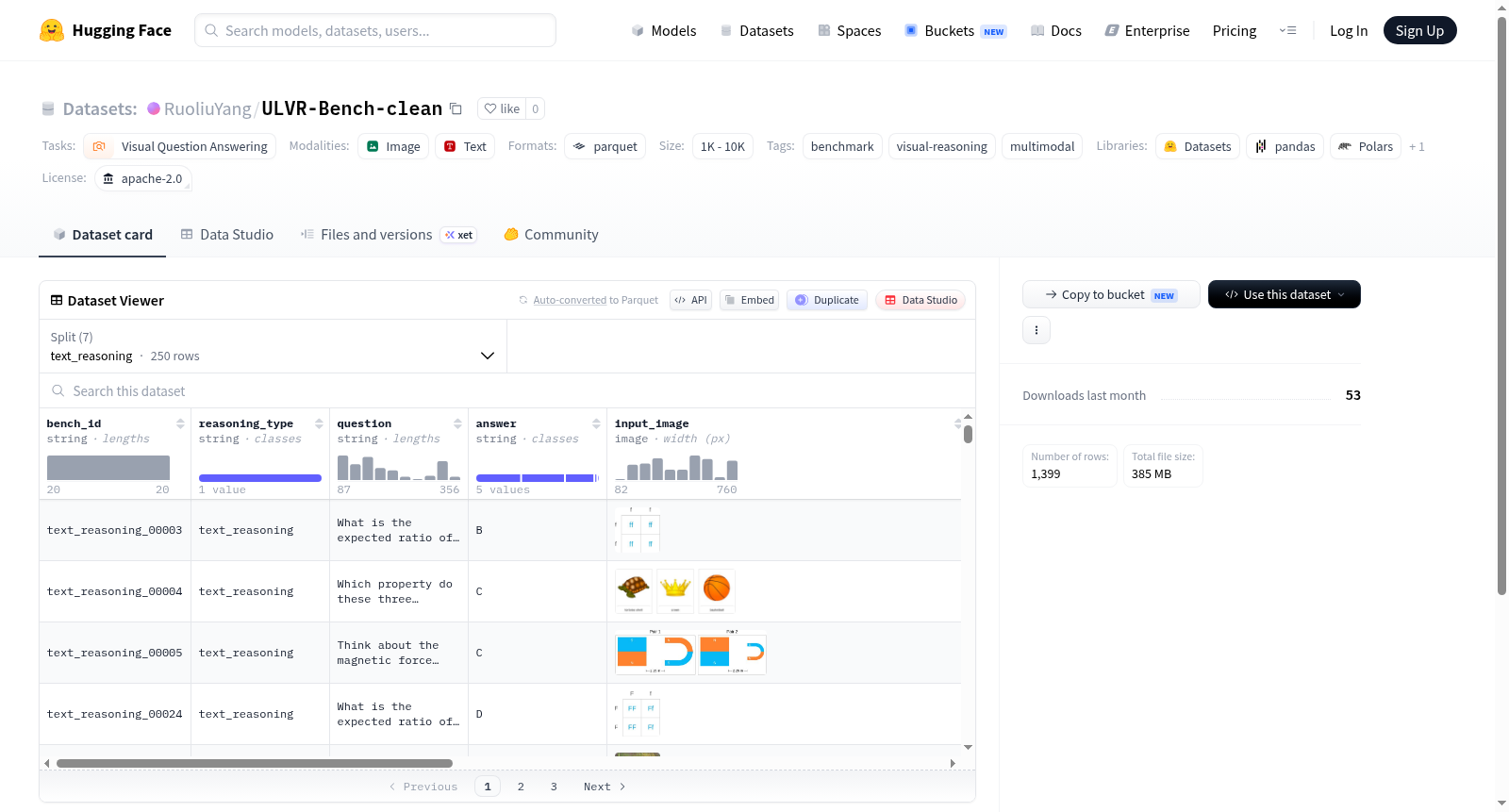Sort the bench_id column
This screenshot has height=812, width=1509.
(x=180, y=423)
